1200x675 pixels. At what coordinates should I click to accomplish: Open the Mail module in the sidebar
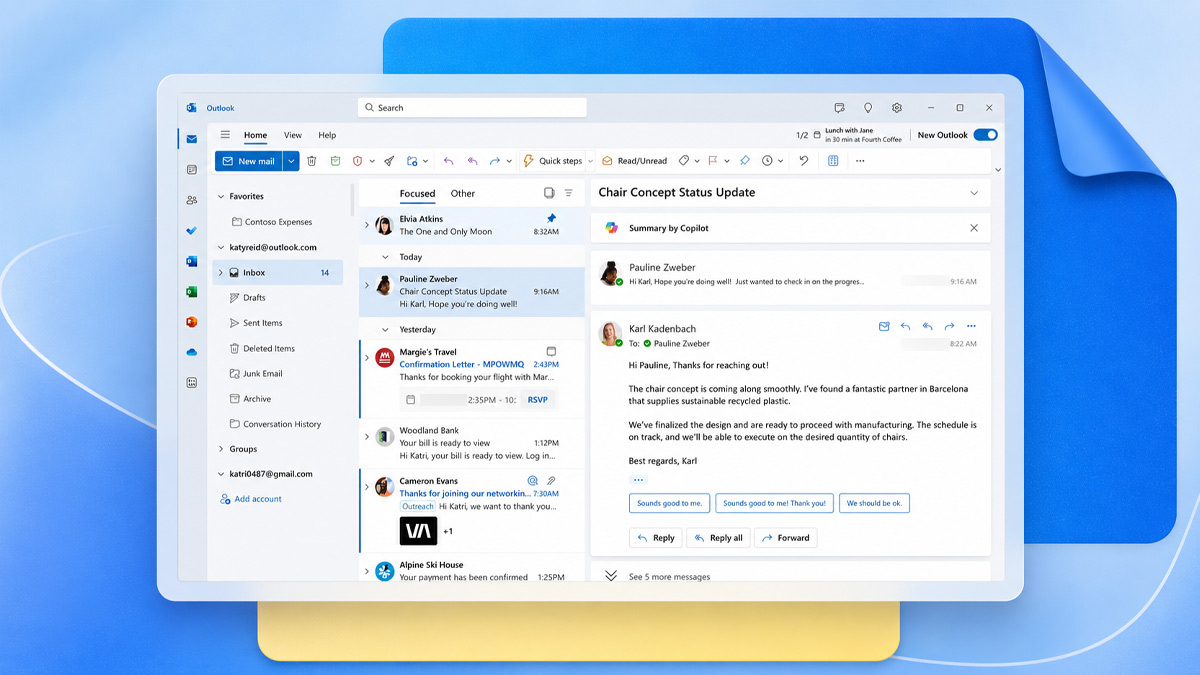tap(191, 139)
